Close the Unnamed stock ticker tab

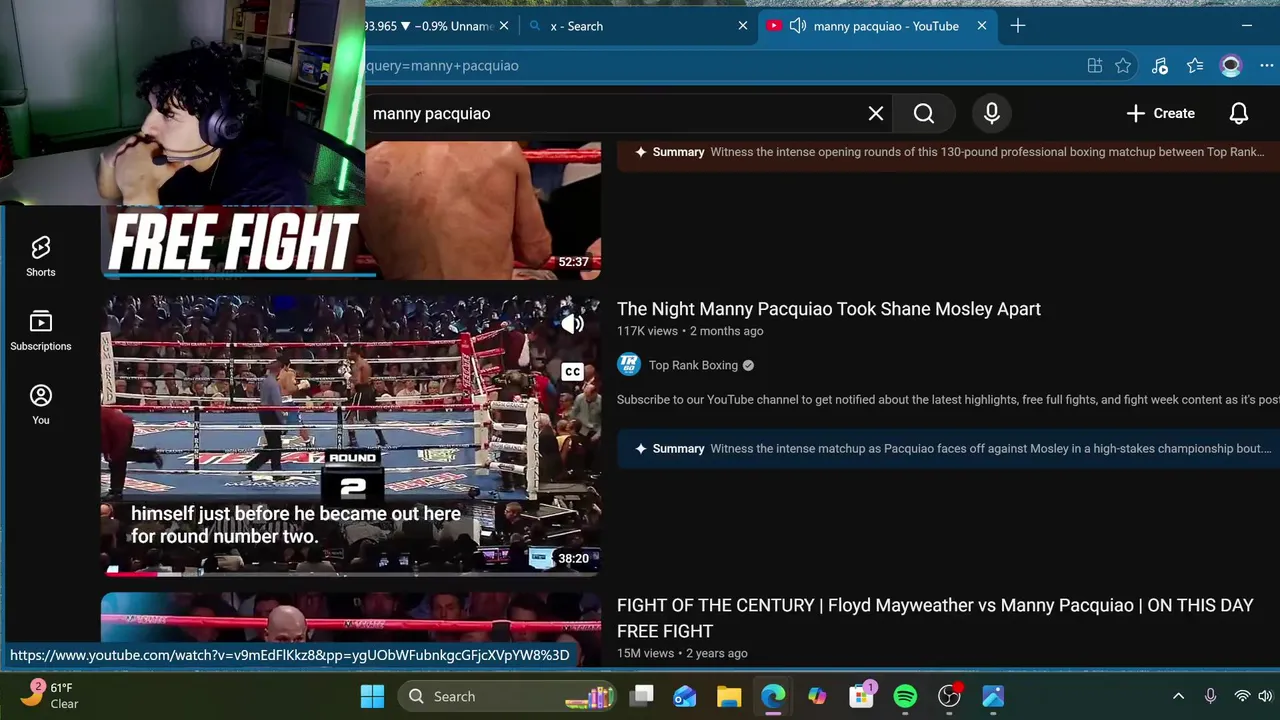504,26
